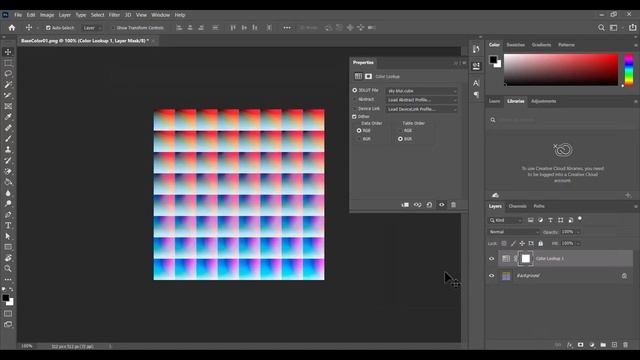
Task: Open the Fill dropdown arrow
Action: pos(578,243)
